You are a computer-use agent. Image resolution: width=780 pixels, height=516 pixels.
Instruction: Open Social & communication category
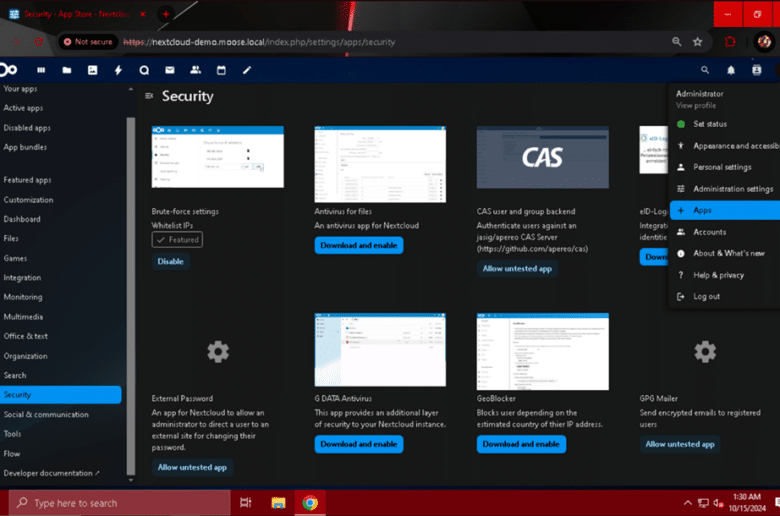tap(46, 414)
